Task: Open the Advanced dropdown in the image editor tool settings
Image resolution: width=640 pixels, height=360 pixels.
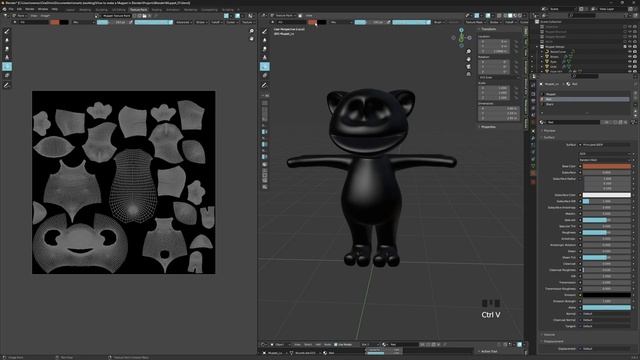Action: click(184, 22)
